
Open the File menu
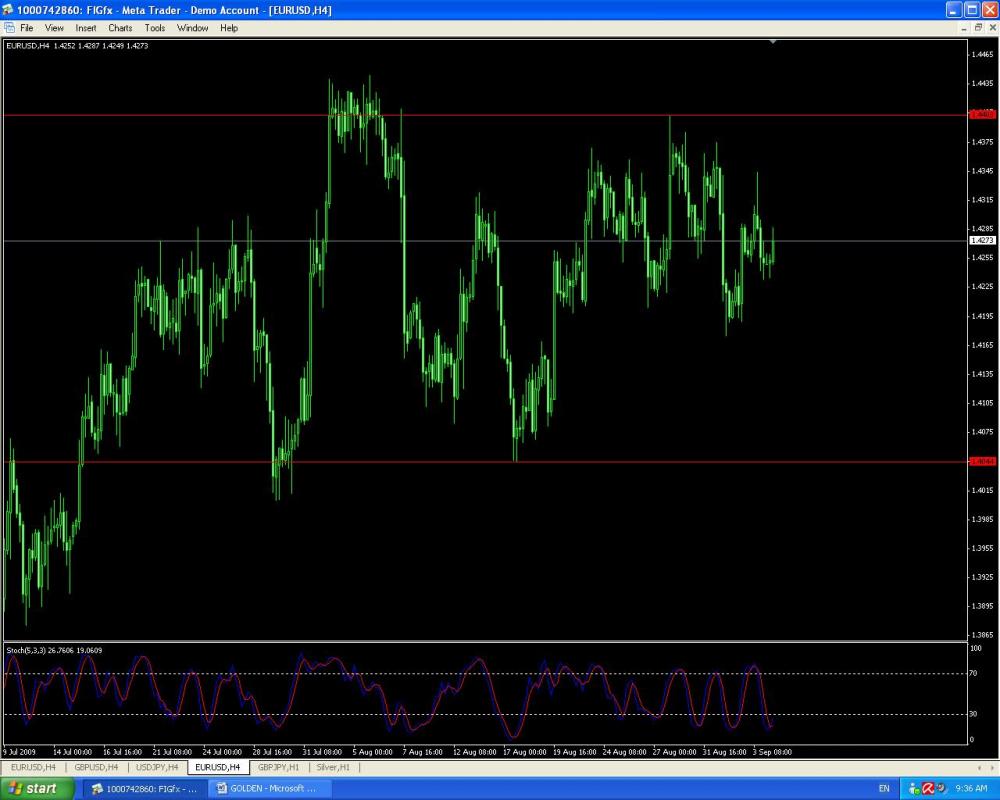[x=26, y=28]
